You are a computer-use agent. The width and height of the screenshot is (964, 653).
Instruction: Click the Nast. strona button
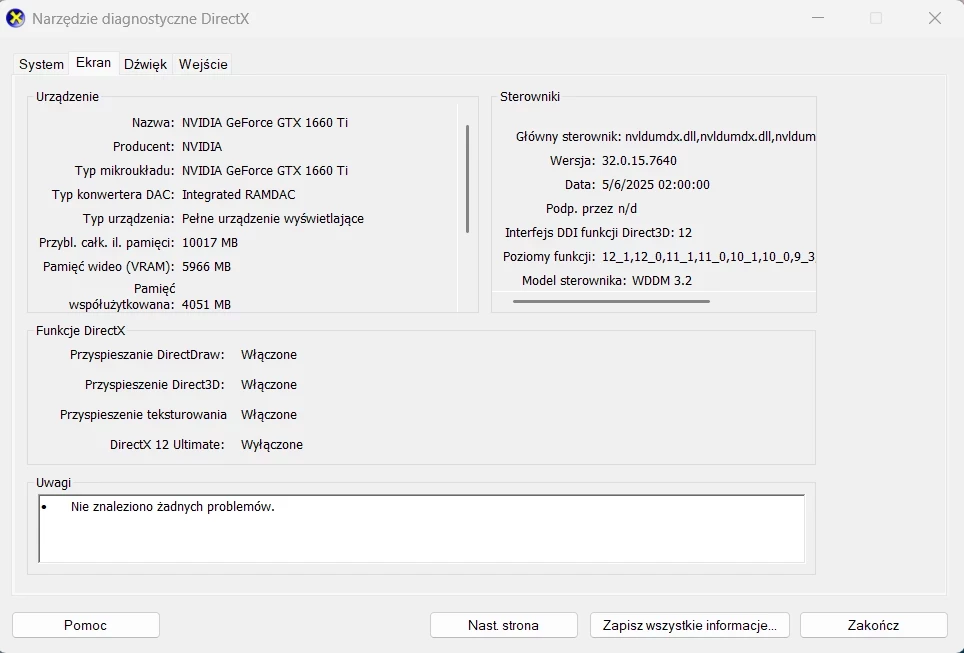pos(504,625)
